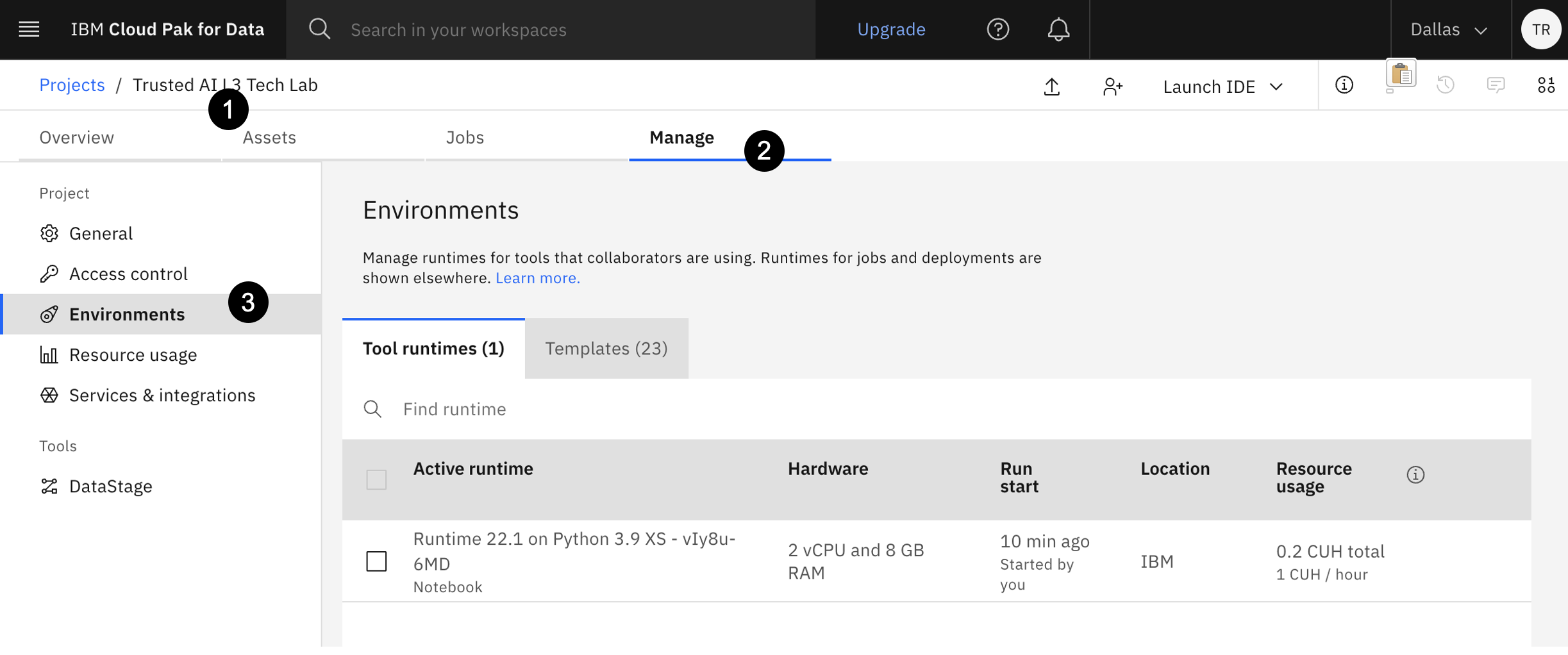Screen dimensions: 1568x655
Task: Select all runtimes with the header checkbox
Action: coord(376,479)
